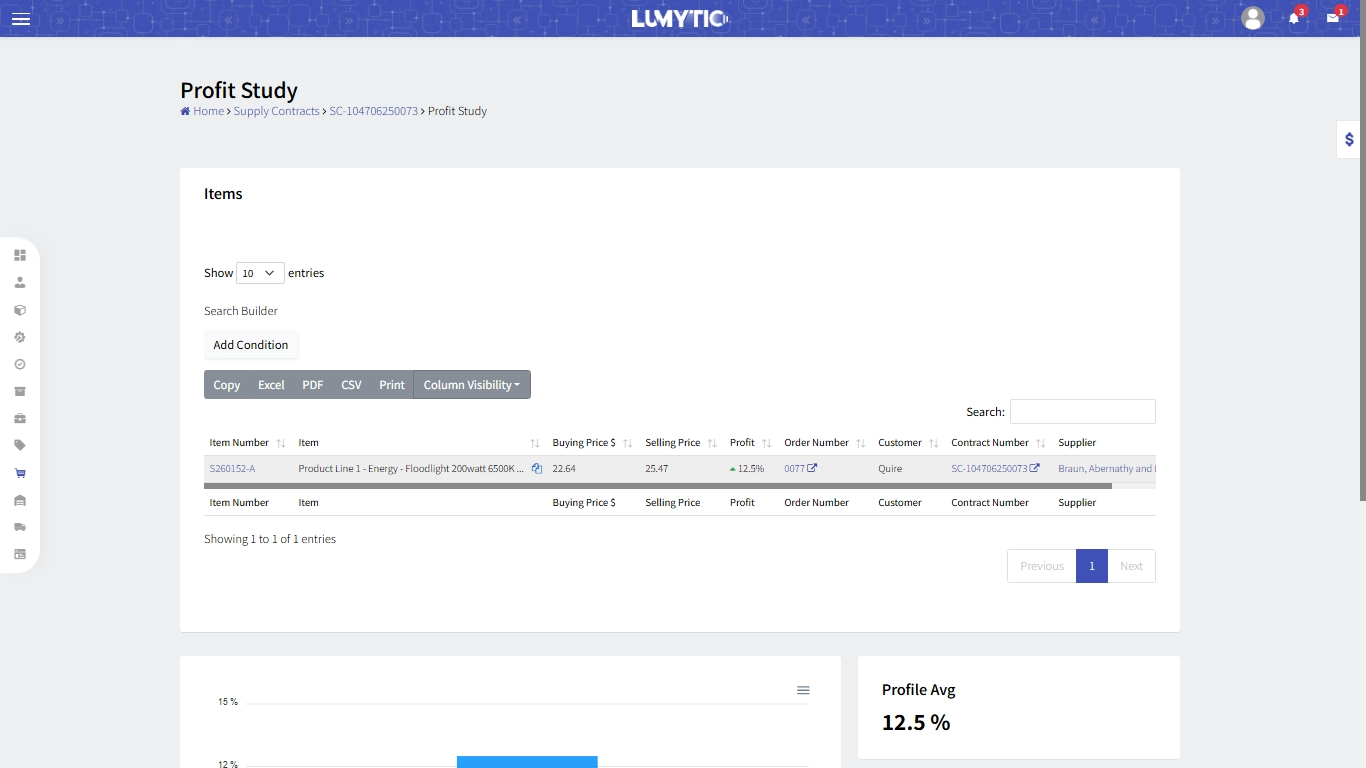Open the shopping cart sidebar icon

click(x=20, y=473)
